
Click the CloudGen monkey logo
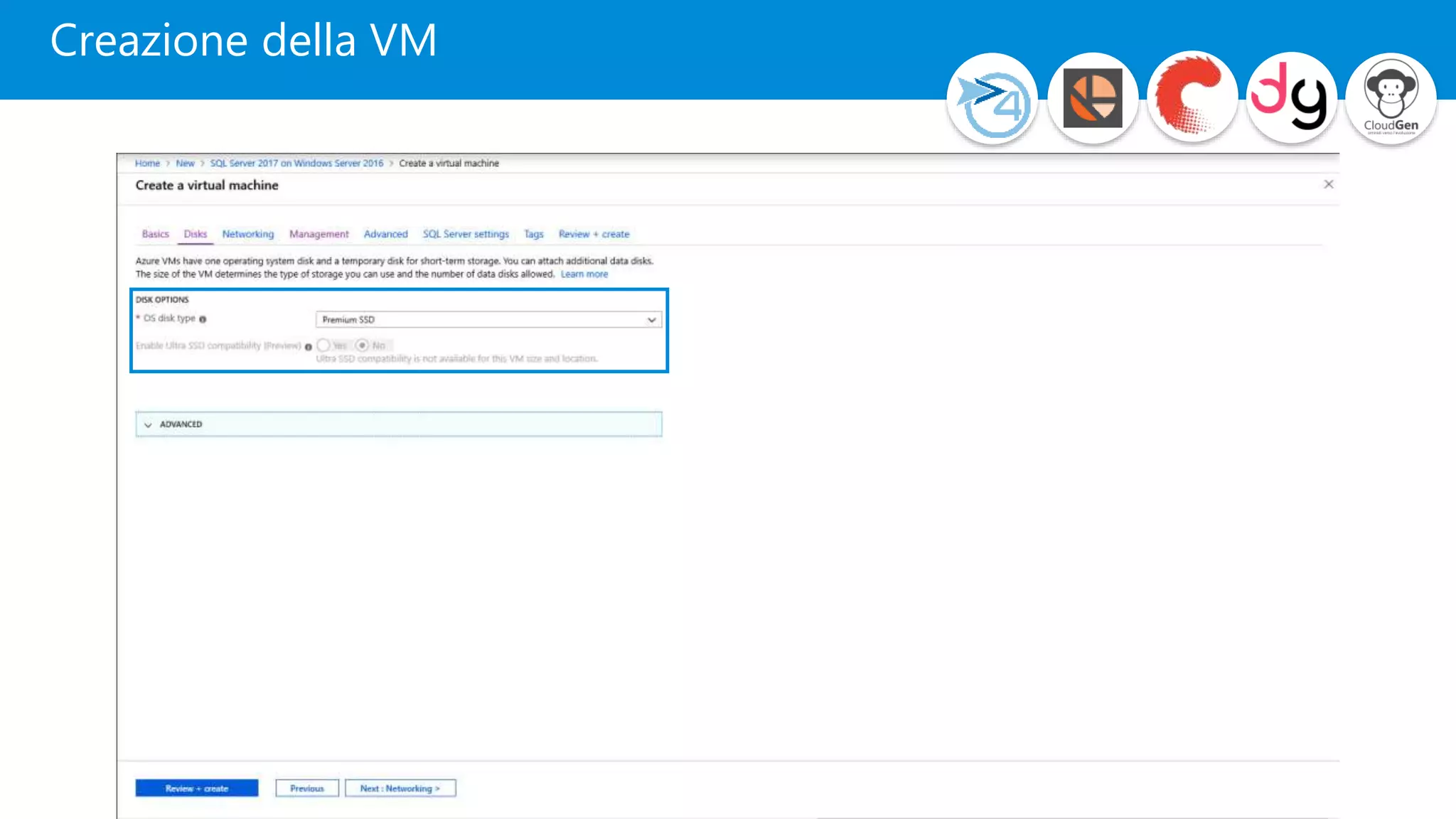(1391, 100)
